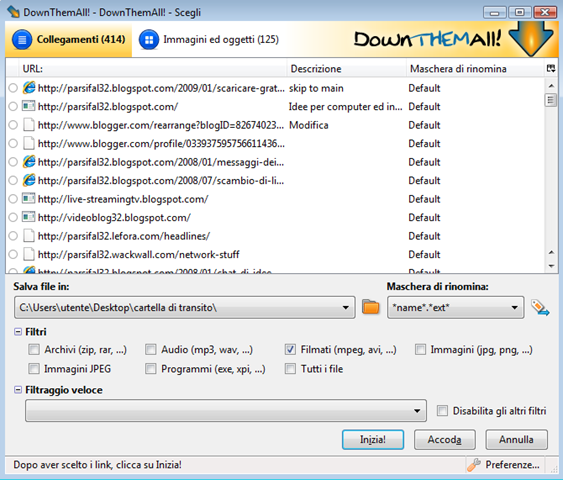Viewport: 563px width, 480px height.
Task: Enable the Immagini (jpg, png) filter
Action: [420, 349]
